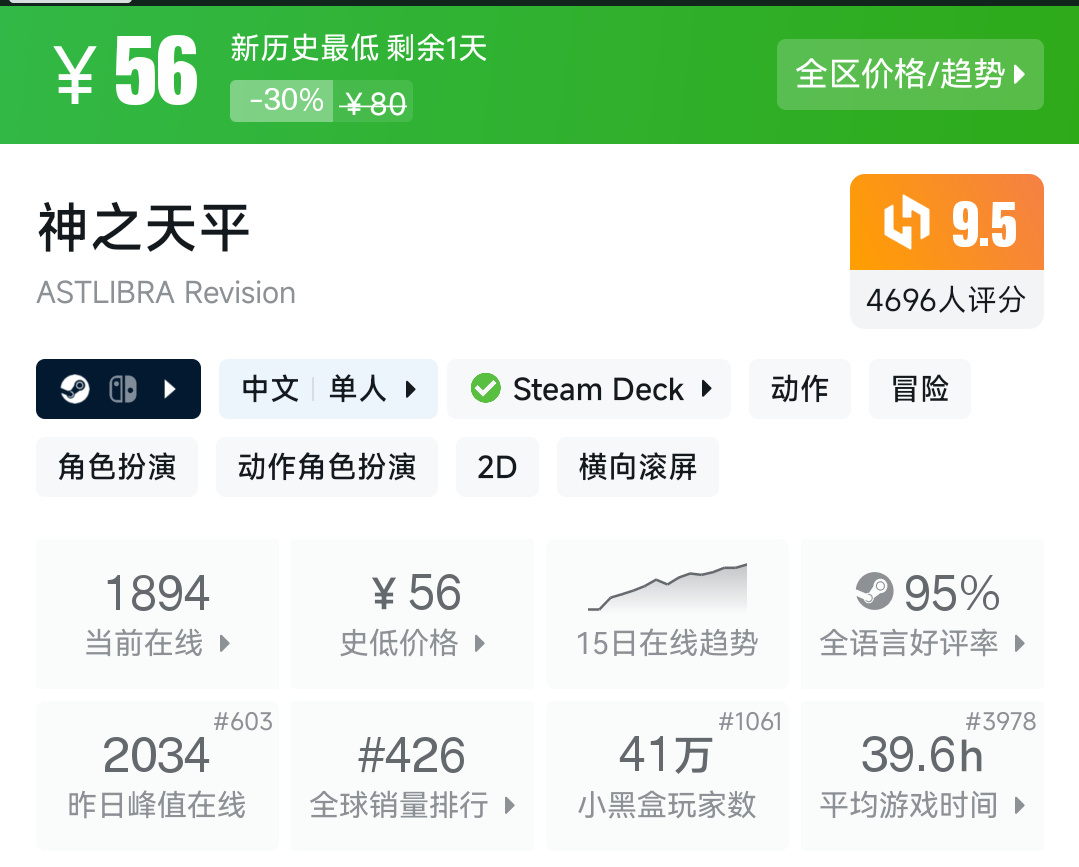This screenshot has width=1079, height=867.
Task: Click the Steam logo beside 95% rating
Action: (x=875, y=592)
